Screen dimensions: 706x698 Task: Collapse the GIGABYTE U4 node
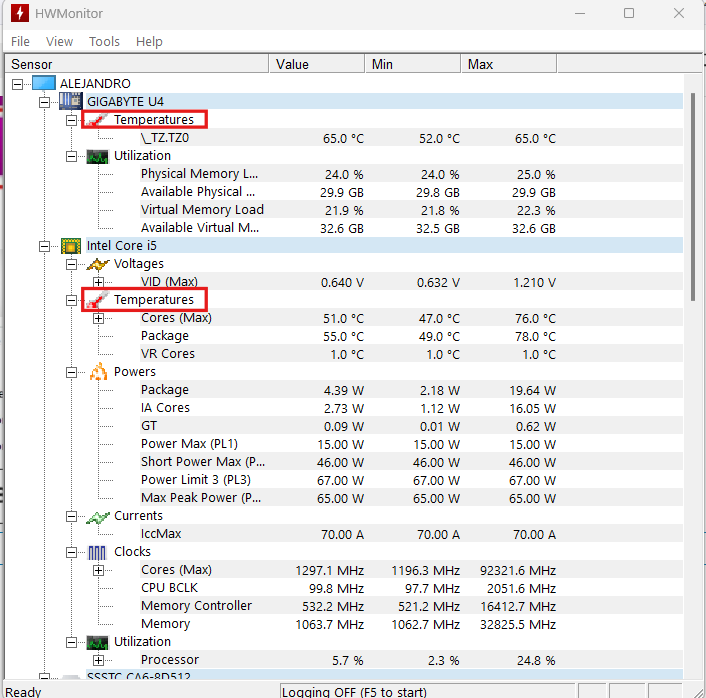coord(44,102)
